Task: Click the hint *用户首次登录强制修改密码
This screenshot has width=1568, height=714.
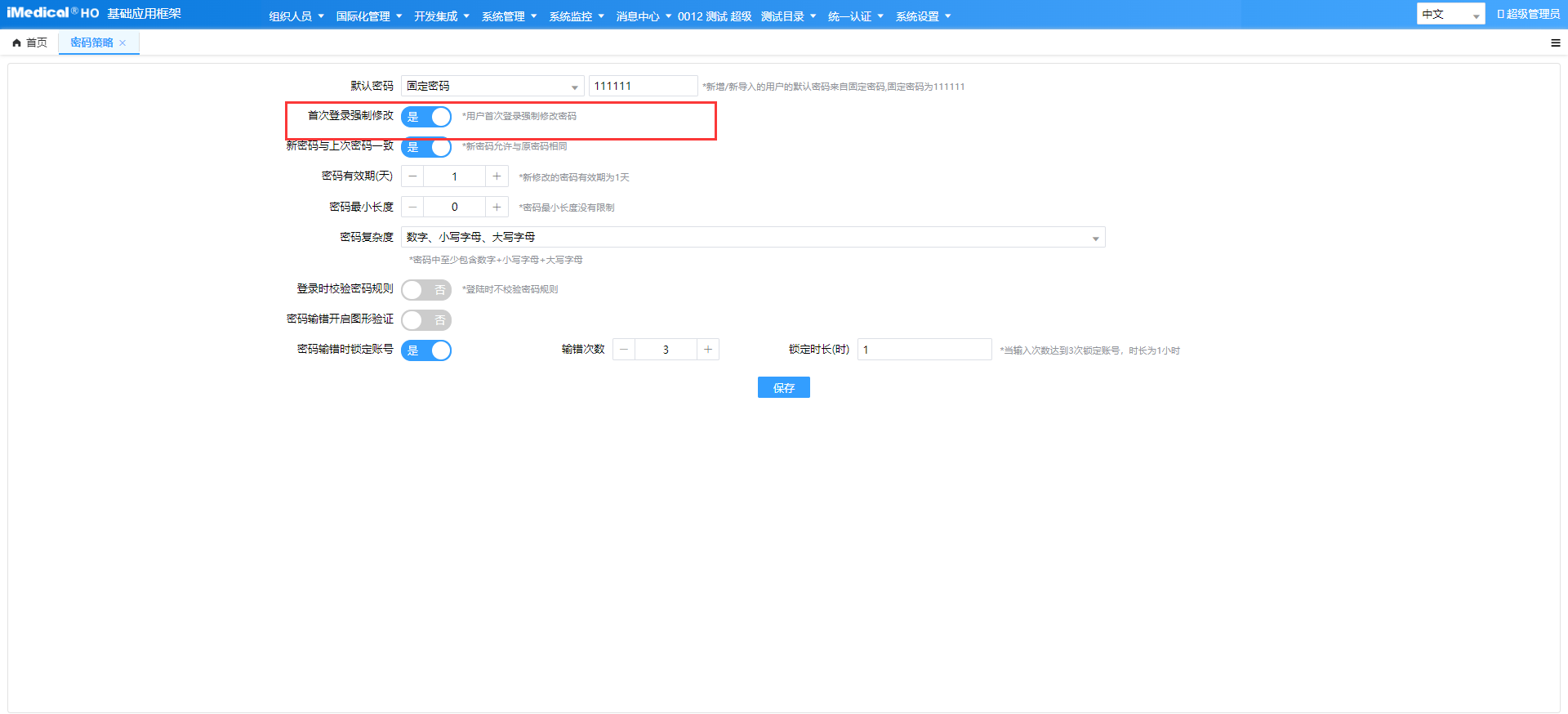Action: (519, 116)
